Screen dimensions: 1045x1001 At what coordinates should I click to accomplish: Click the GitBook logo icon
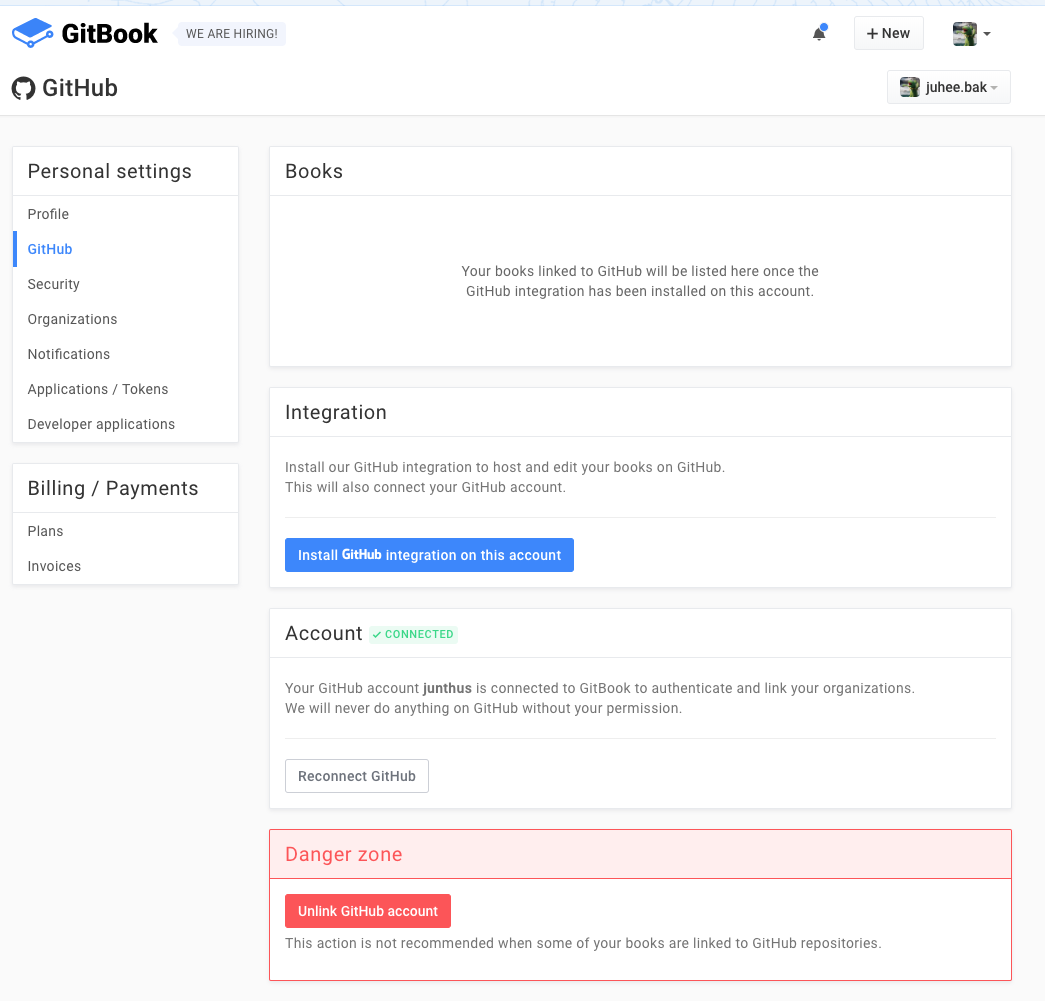click(x=32, y=33)
